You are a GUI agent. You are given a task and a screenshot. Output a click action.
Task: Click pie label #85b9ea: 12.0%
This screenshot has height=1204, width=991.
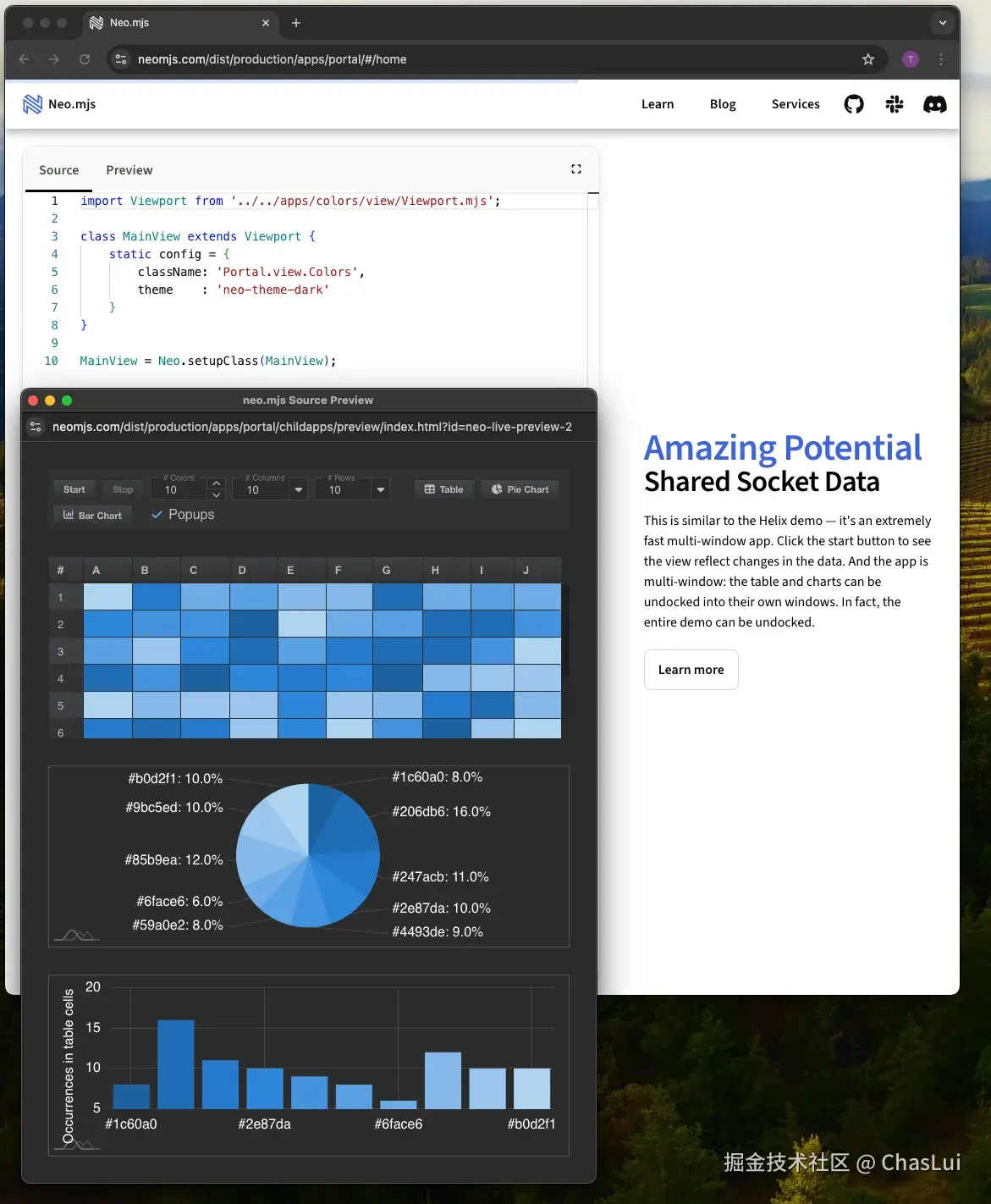pos(174,859)
